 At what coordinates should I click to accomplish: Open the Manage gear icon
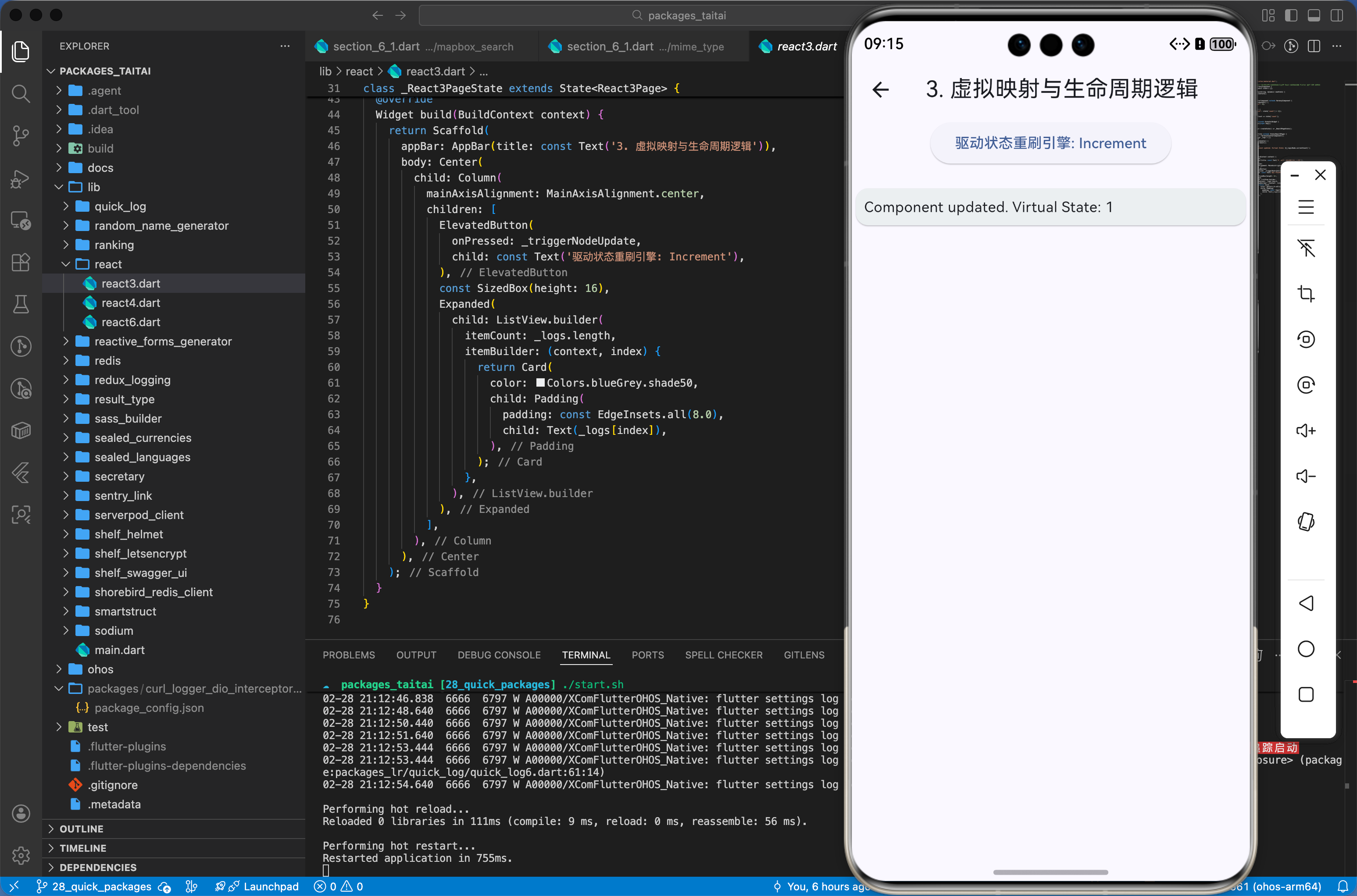(21, 855)
